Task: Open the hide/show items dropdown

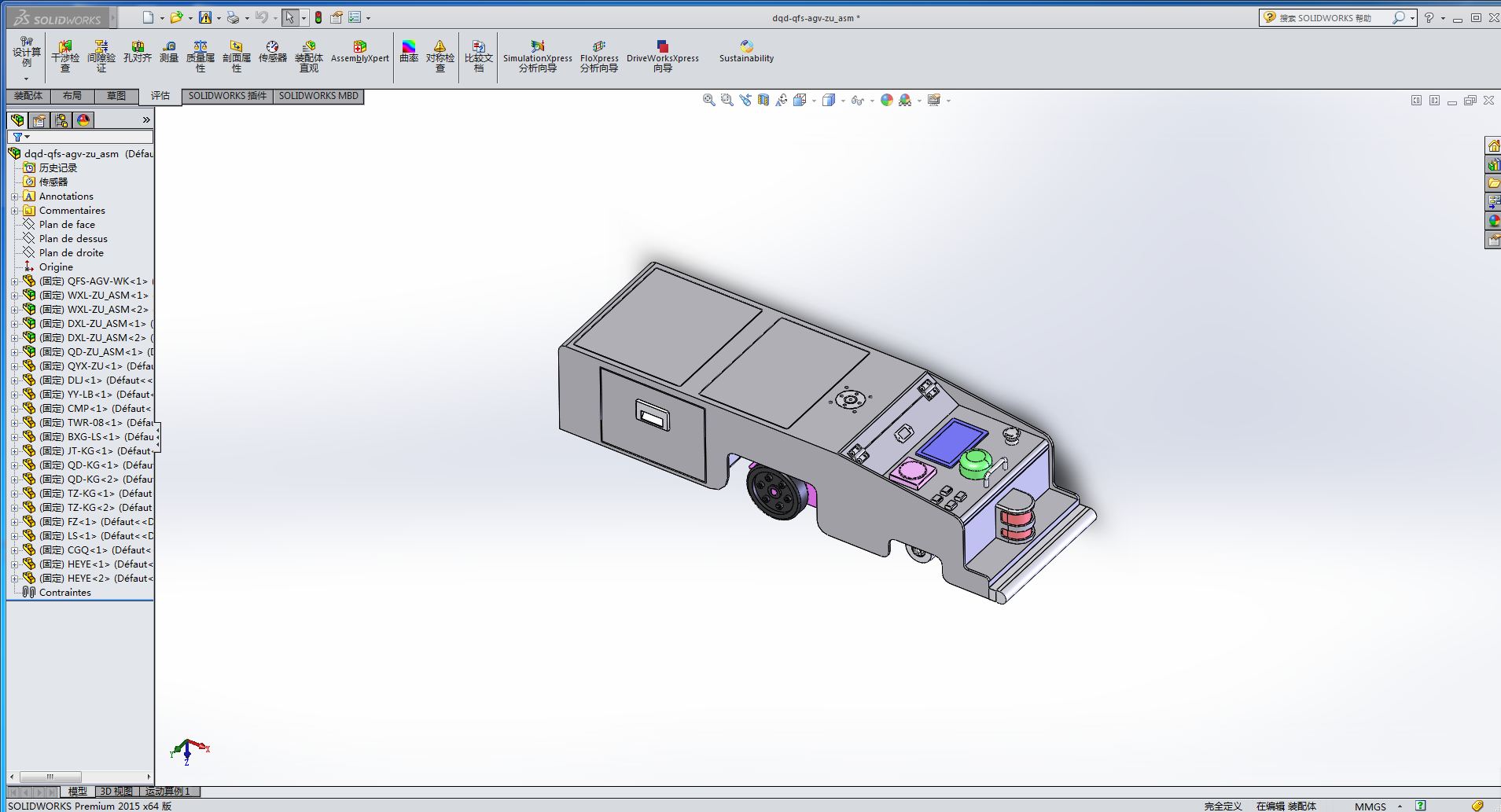Action: pyautogui.click(x=872, y=101)
